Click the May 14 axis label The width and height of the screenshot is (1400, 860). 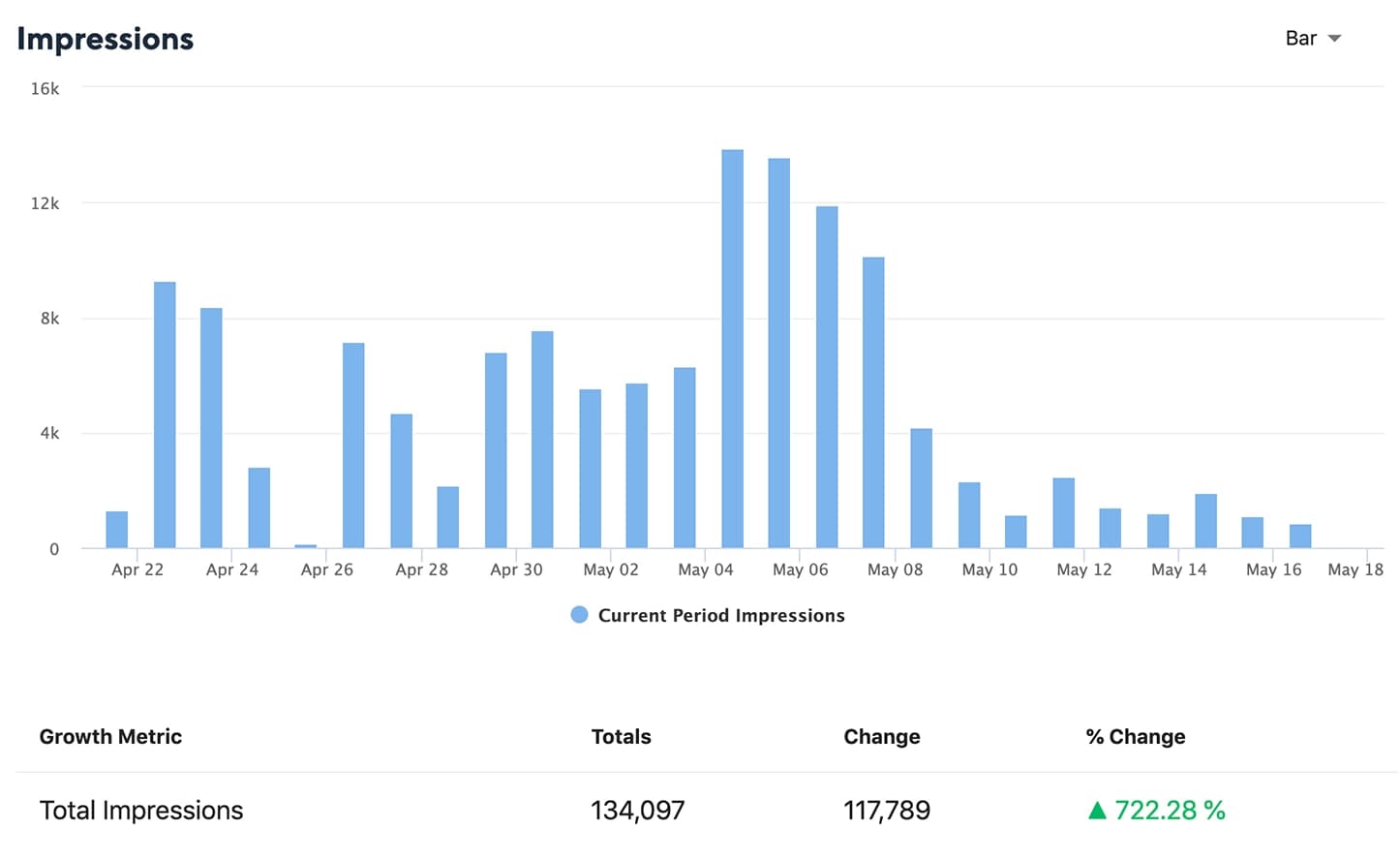pos(1179,569)
